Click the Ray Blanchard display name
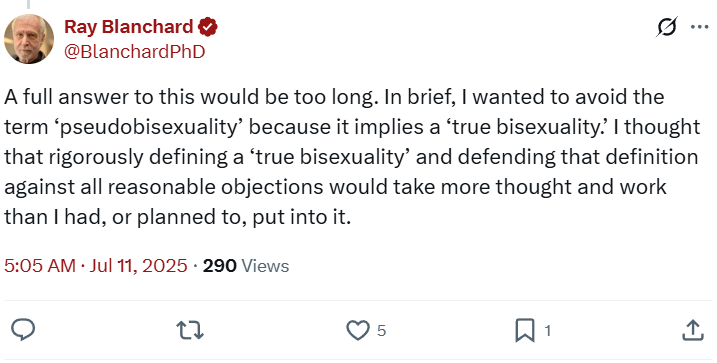Screen dimensions: 717x363 [128, 27]
